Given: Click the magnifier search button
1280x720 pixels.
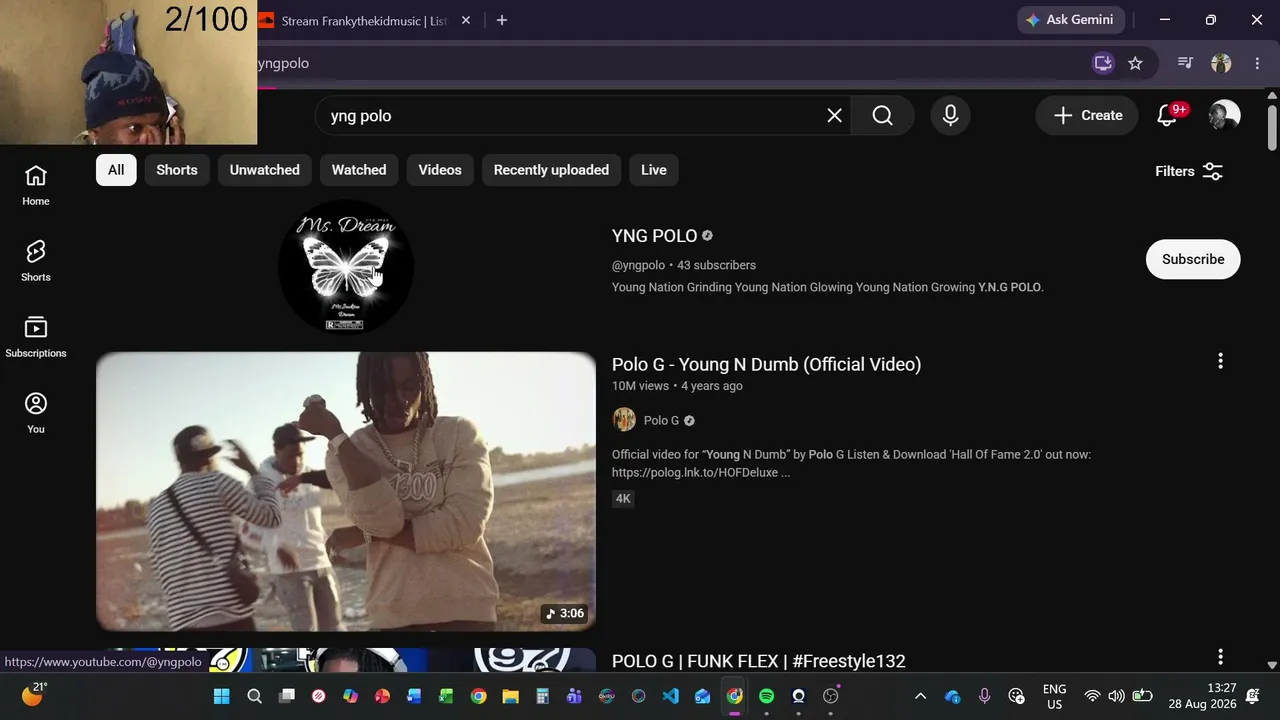Looking at the screenshot, I should click(882, 116).
